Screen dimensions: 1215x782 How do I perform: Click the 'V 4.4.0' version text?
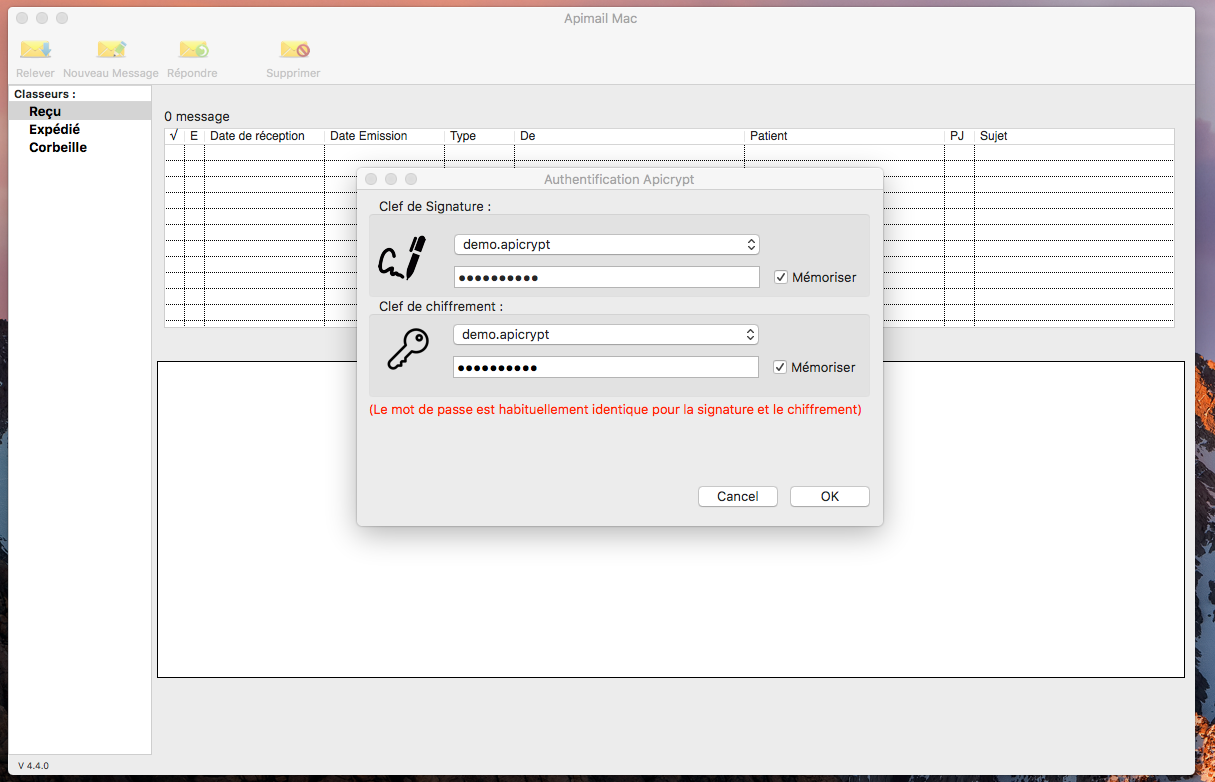33,765
